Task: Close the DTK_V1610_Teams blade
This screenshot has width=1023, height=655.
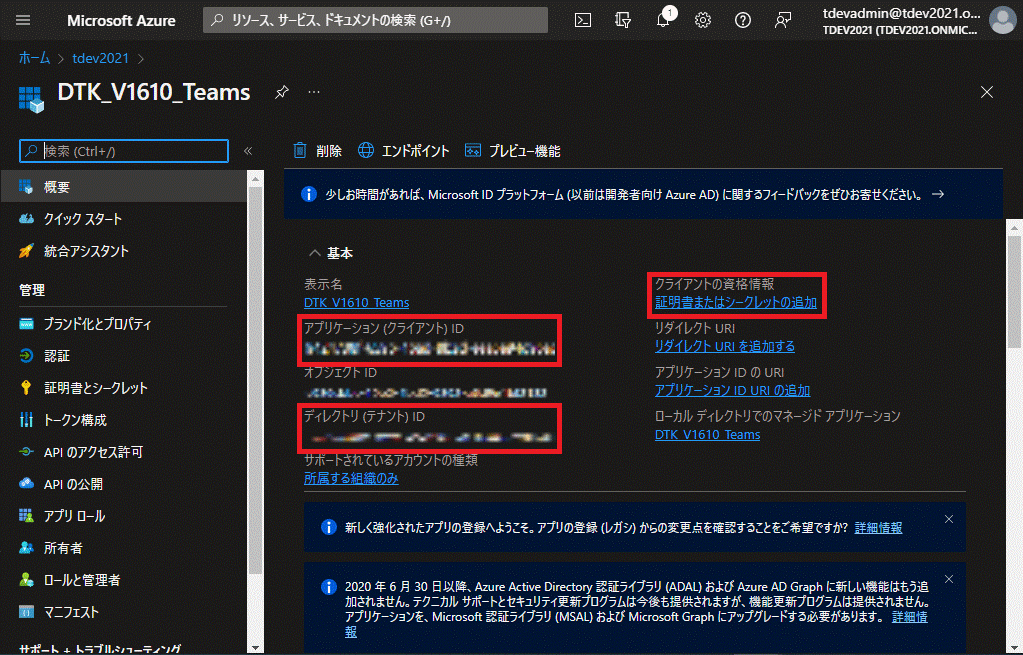Action: (986, 92)
